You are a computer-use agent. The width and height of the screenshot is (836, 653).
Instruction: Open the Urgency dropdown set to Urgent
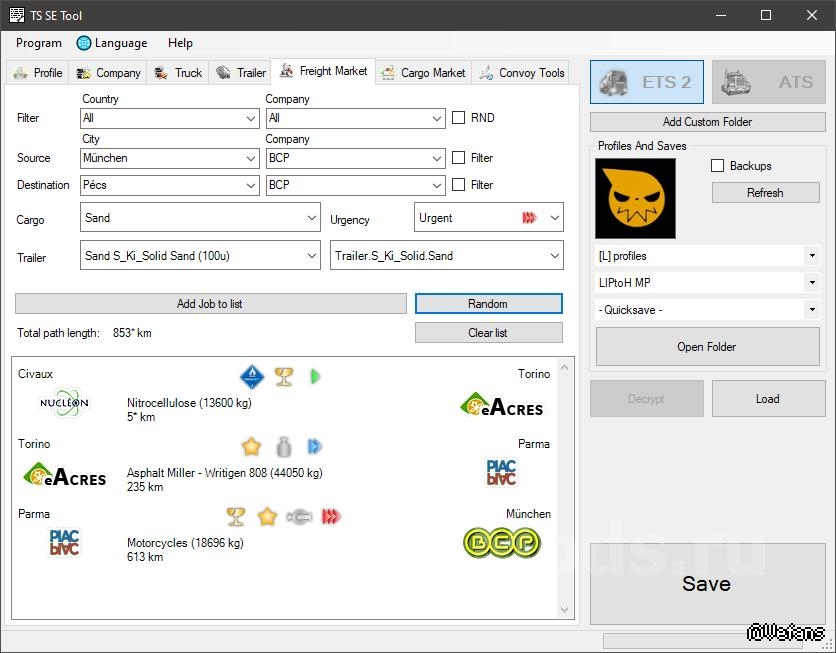click(488, 218)
